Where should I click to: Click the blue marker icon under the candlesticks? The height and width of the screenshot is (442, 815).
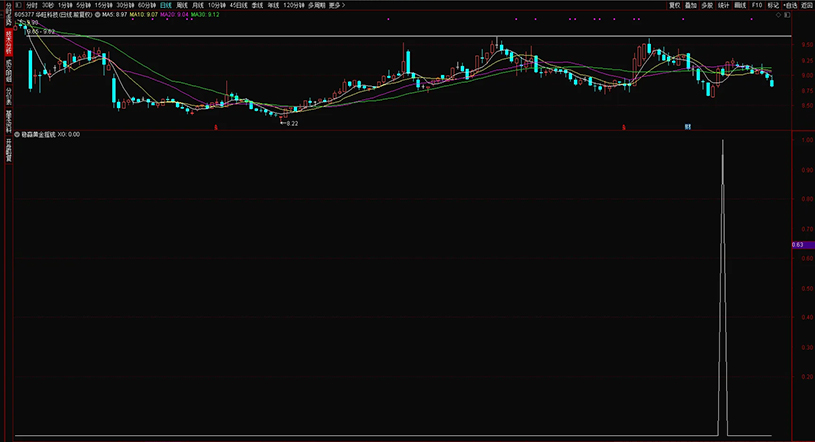(x=688, y=127)
